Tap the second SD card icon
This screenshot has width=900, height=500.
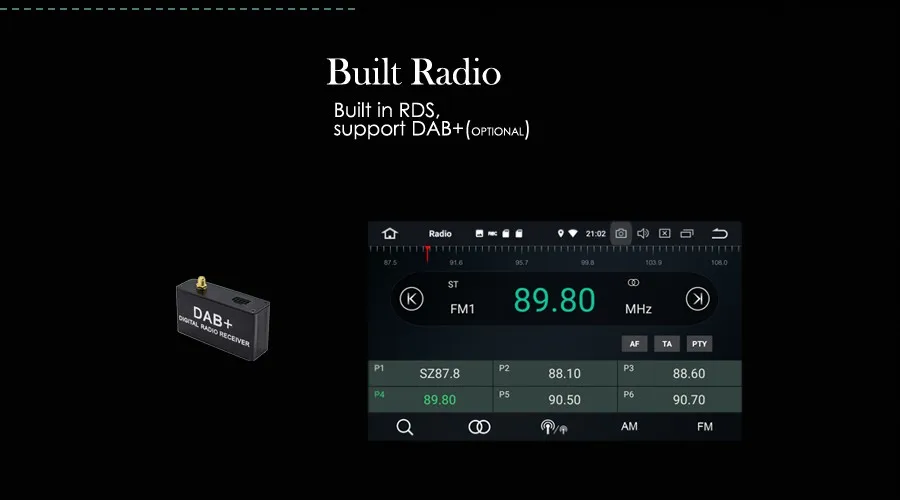point(519,234)
